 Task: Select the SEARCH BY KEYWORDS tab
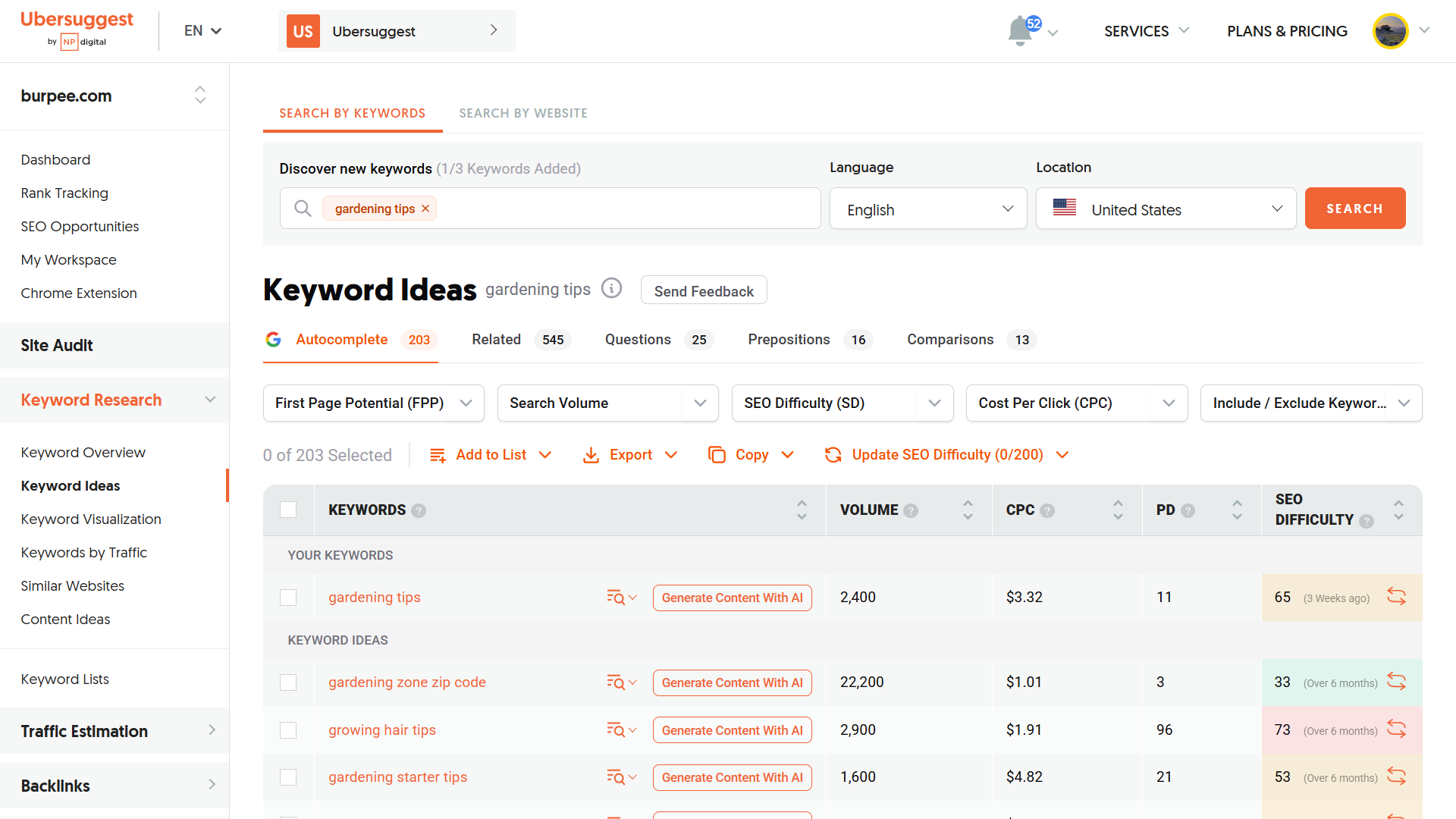pyautogui.click(x=353, y=113)
